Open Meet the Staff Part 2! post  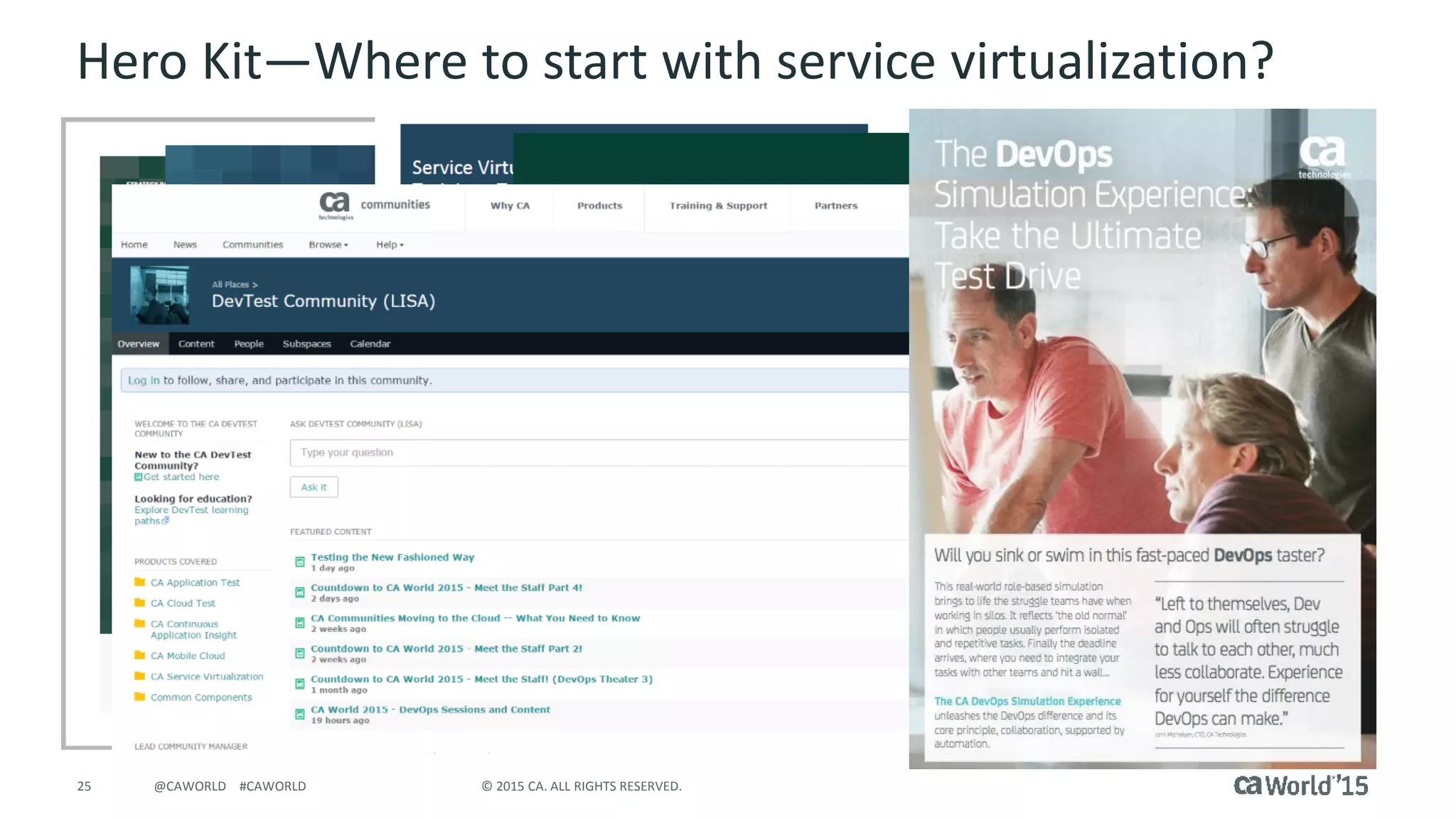tap(446, 649)
